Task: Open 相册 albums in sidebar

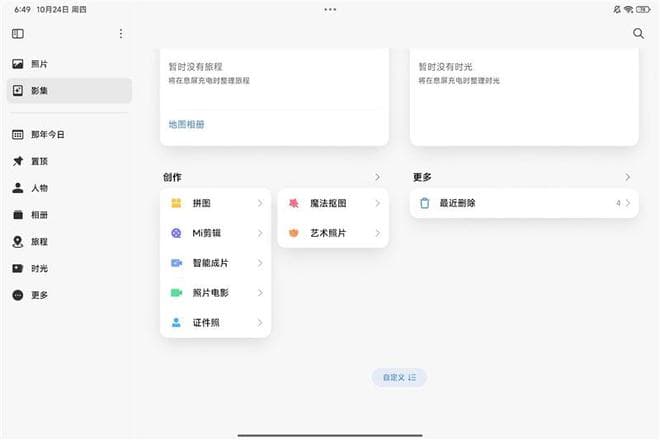Action: [40, 215]
